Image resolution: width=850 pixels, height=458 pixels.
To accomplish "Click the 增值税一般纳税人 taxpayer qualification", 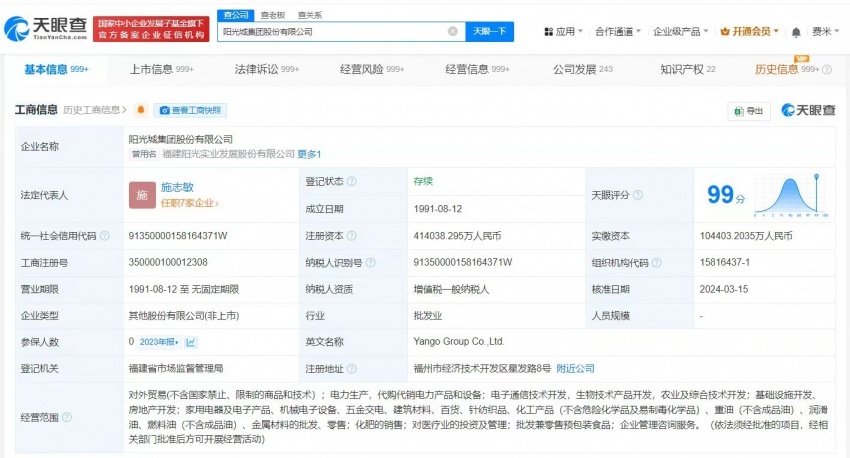I will (451, 289).
